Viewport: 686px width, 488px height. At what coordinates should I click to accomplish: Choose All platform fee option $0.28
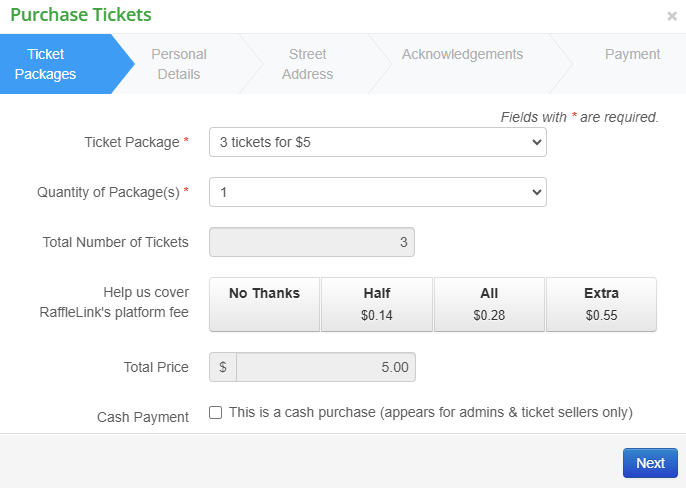click(489, 304)
